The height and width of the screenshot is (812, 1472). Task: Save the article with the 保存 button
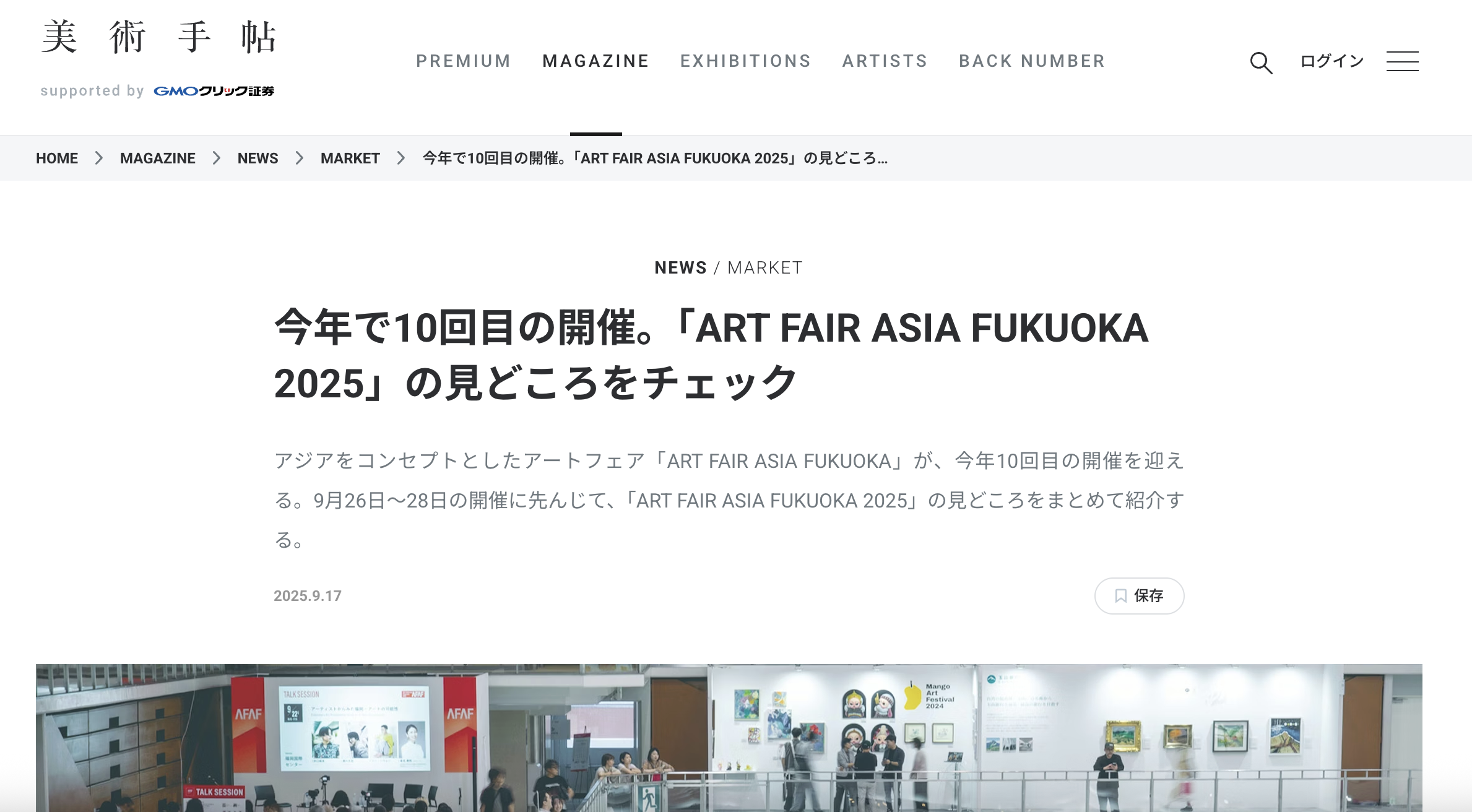(x=1139, y=596)
